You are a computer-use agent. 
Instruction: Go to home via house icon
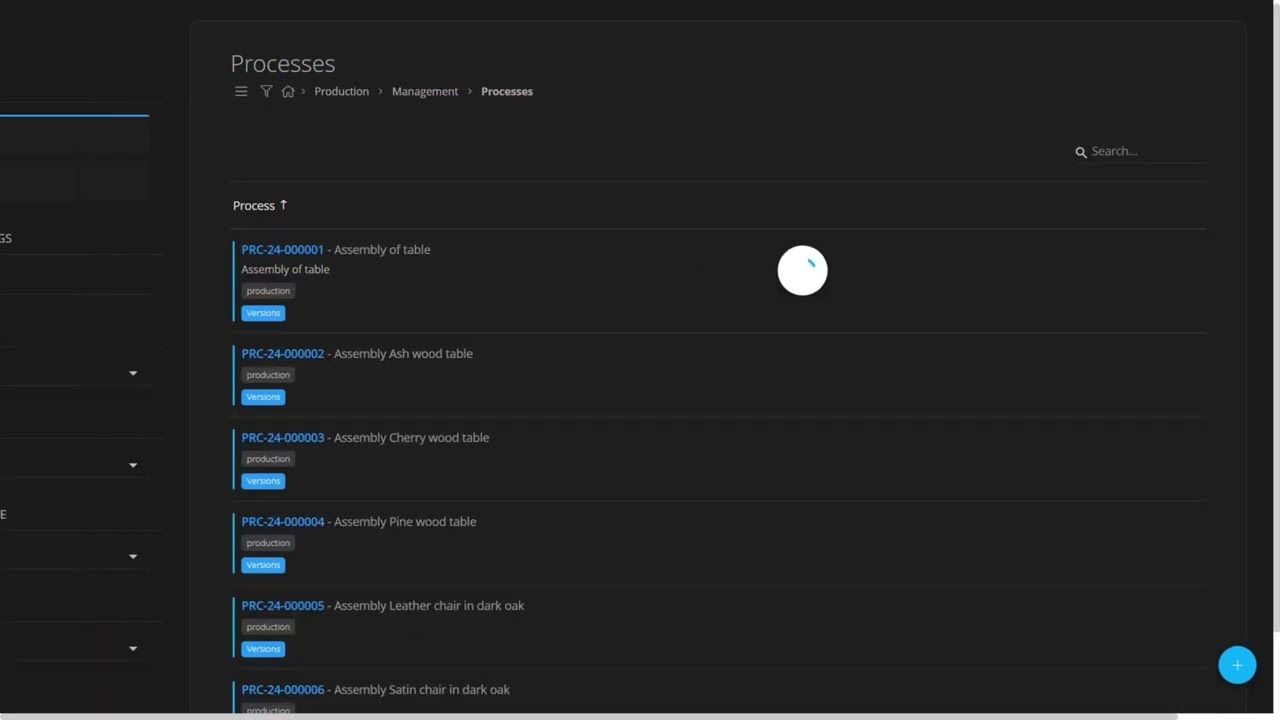coord(288,91)
